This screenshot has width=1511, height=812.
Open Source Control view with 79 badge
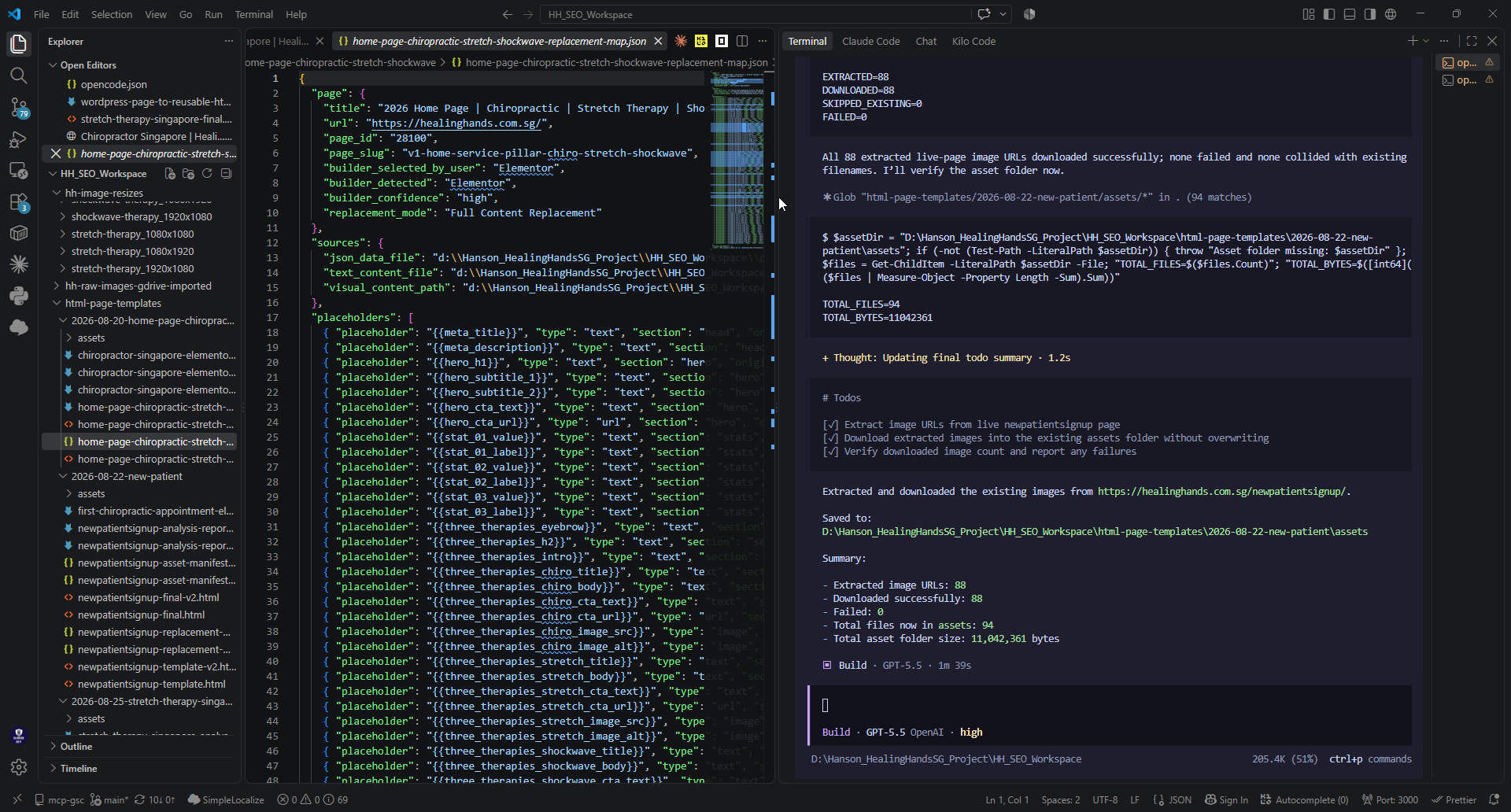(19, 108)
